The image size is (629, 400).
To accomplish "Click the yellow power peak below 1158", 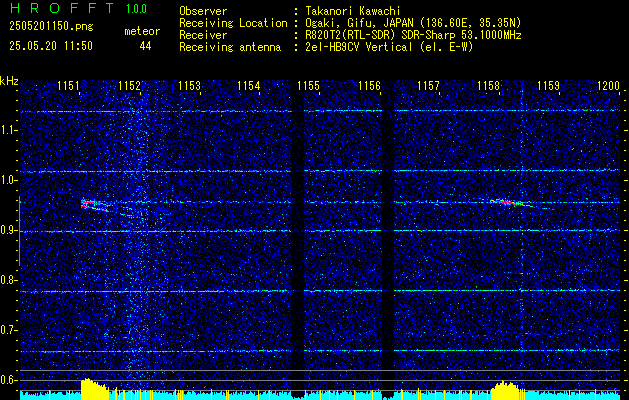I will tap(505, 391).
